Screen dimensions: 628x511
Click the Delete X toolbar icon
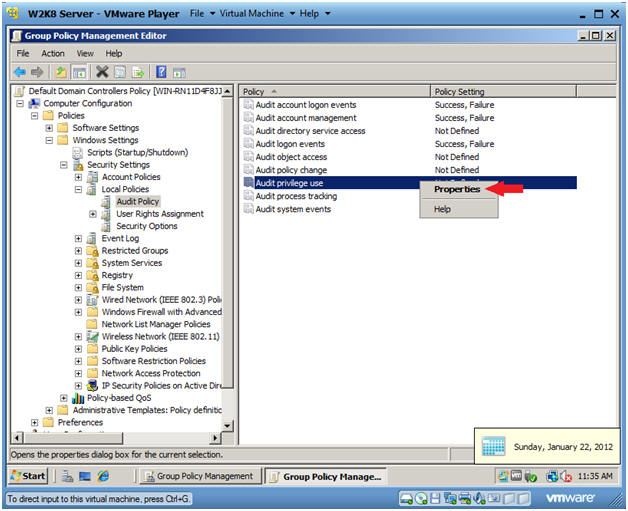pyautogui.click(x=102, y=72)
